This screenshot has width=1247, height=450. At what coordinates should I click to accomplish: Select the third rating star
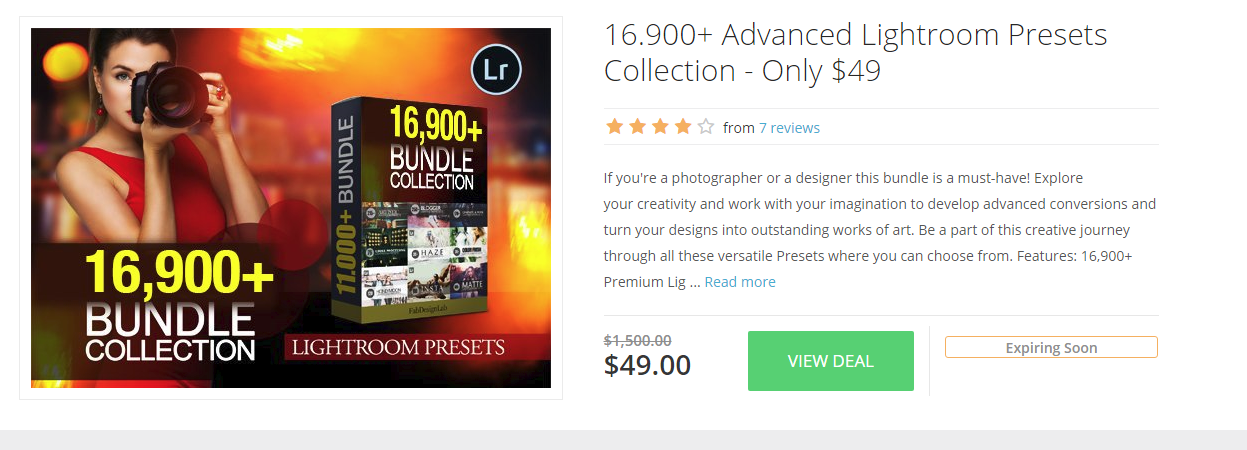660,127
